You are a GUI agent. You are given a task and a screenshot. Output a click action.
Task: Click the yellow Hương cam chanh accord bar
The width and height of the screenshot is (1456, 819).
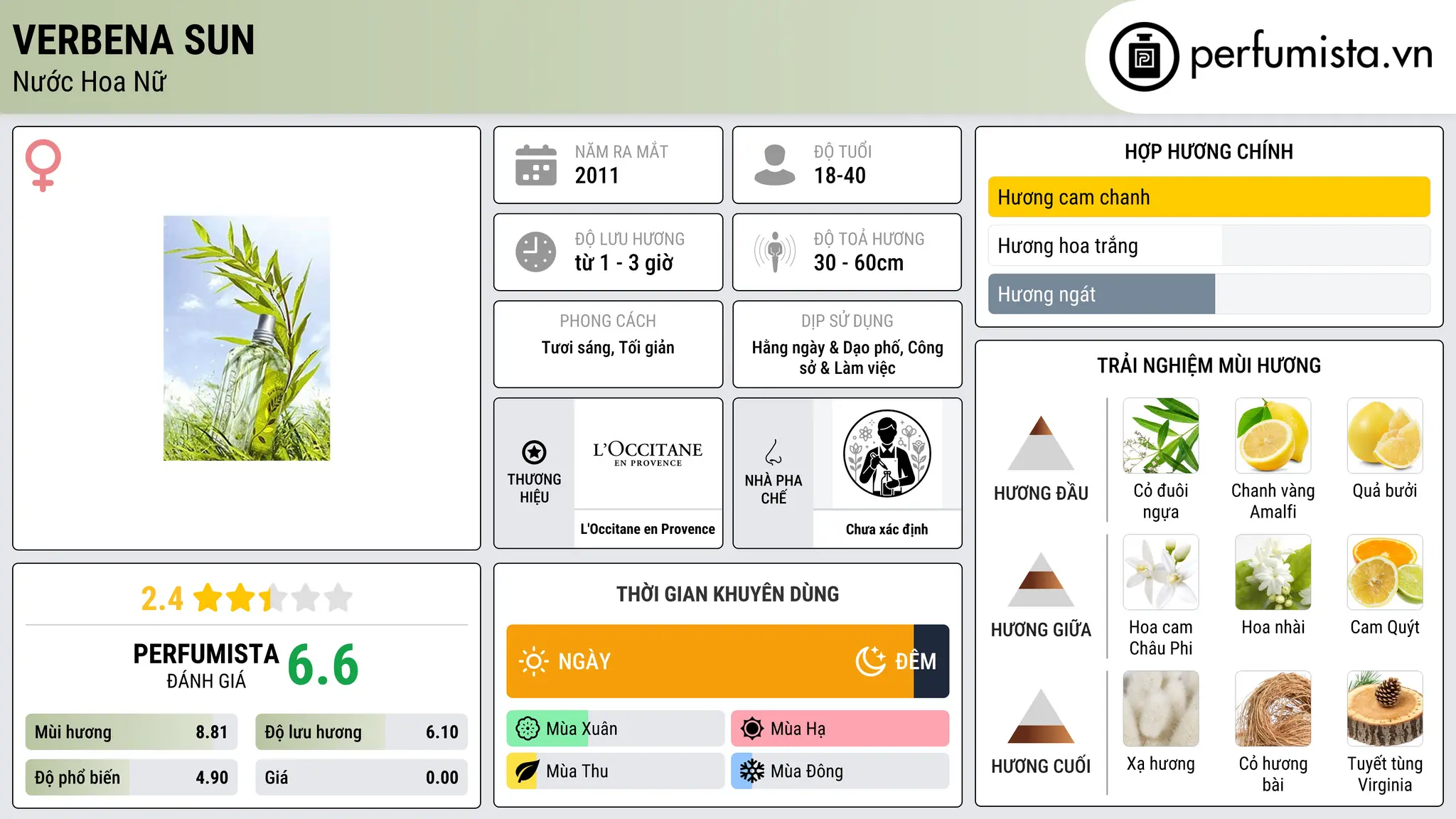click(x=1209, y=197)
